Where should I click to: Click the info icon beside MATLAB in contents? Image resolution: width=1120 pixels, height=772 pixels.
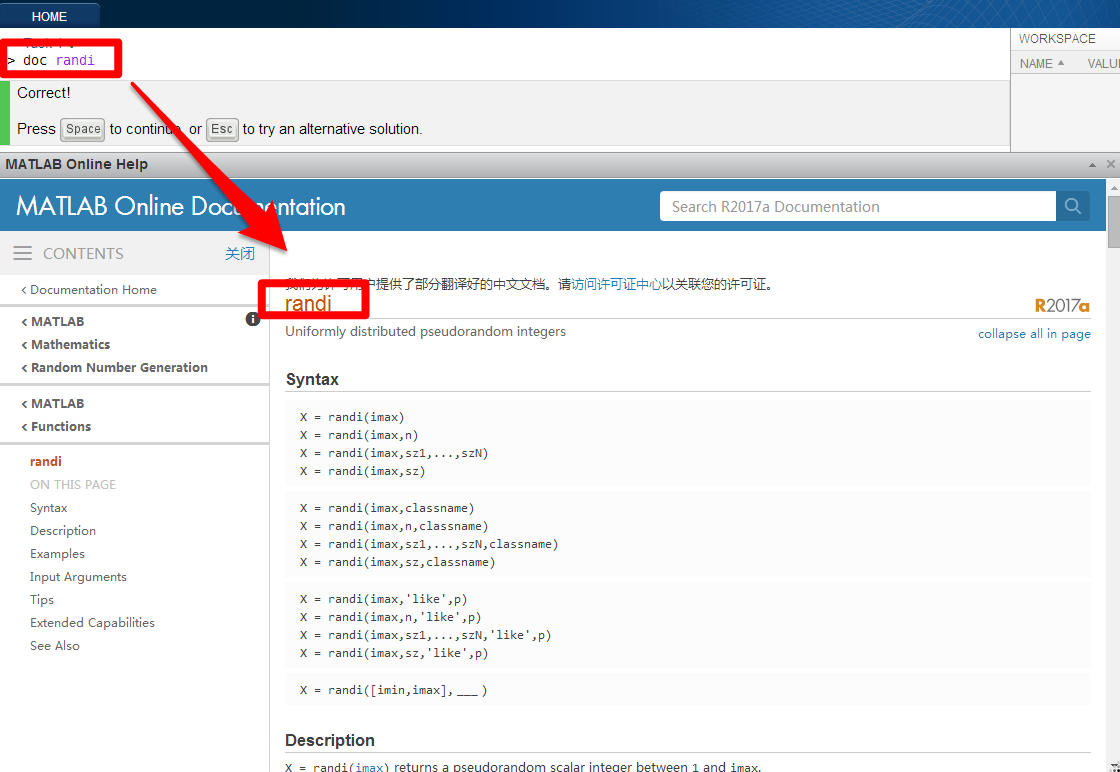253,319
